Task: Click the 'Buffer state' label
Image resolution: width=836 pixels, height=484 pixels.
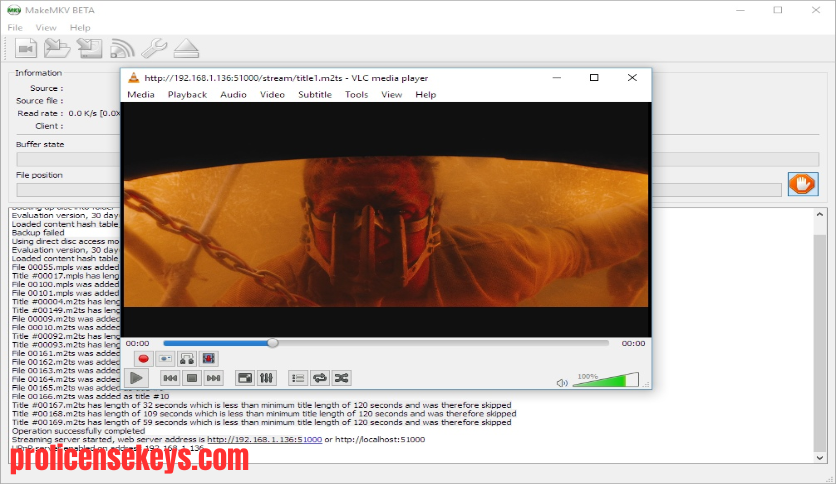Action: tap(40, 144)
